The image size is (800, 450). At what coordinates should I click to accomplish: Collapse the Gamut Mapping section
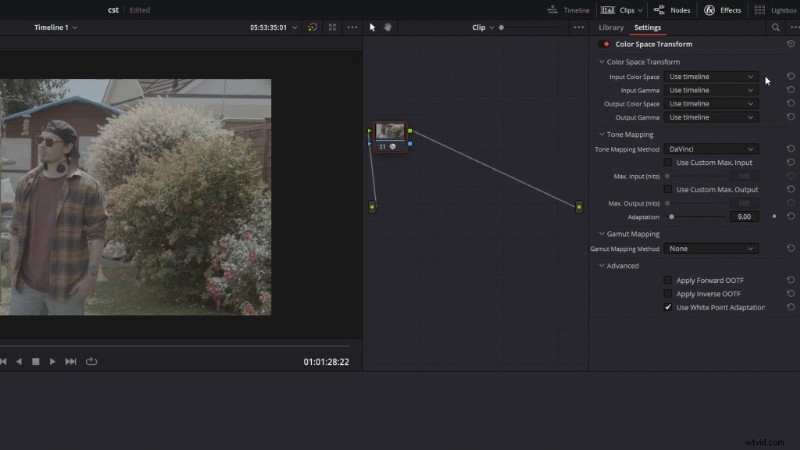coord(602,234)
